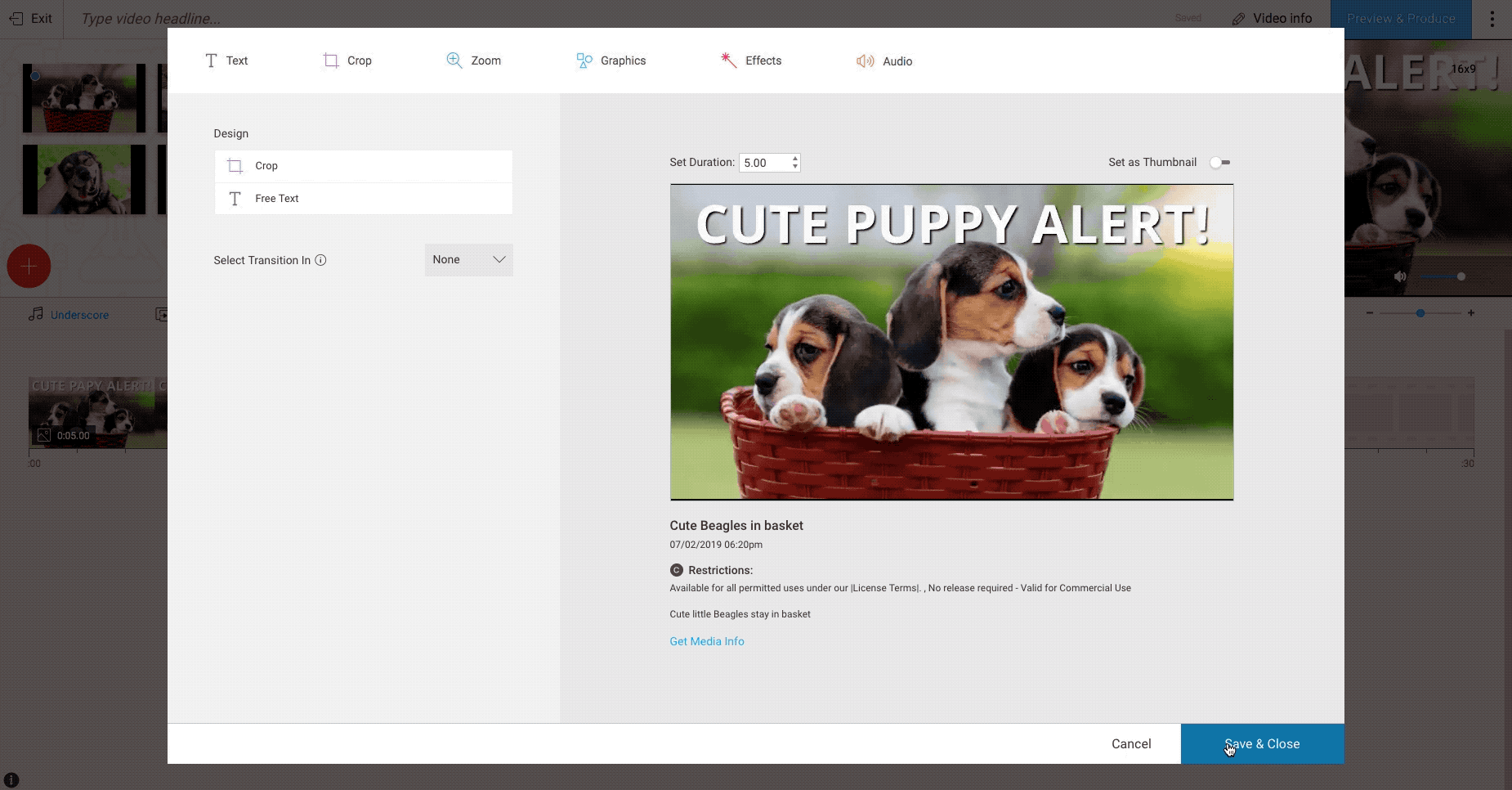
Task: Click the Video info pencil icon
Action: click(1239, 19)
